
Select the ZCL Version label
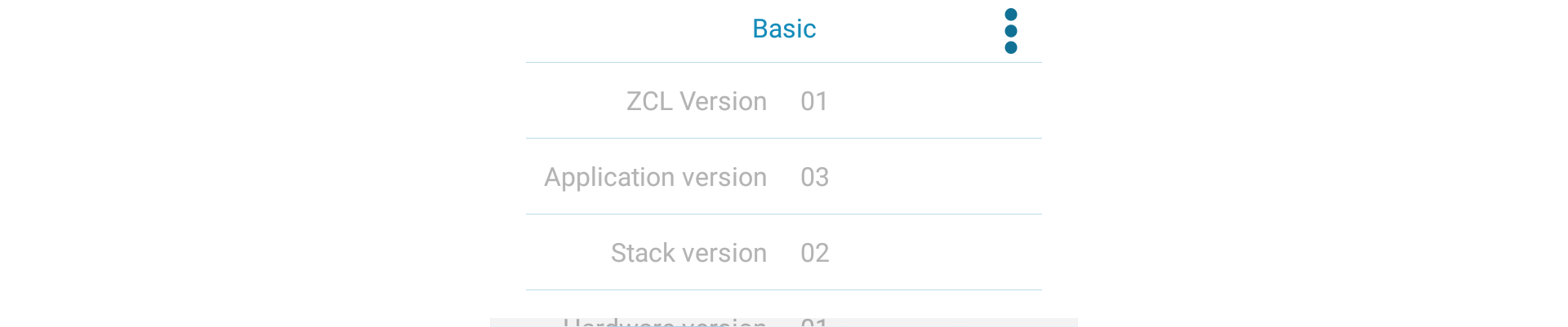pos(696,101)
